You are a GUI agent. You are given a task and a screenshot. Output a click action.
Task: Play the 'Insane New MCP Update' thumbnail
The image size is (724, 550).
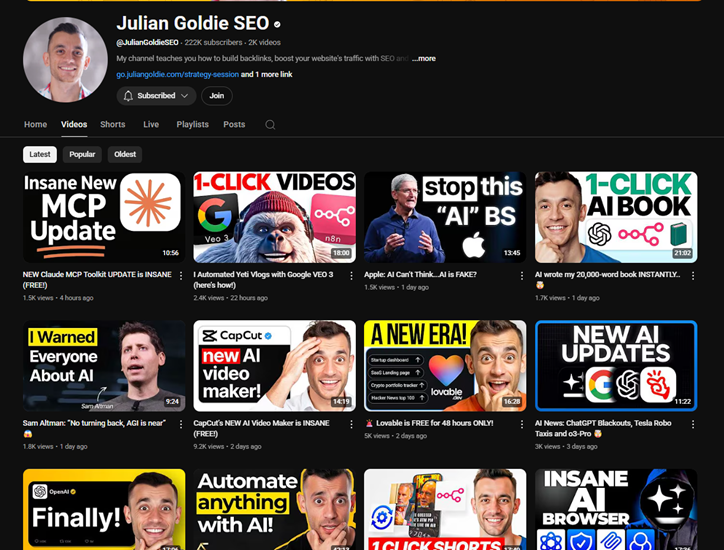[x=104, y=217]
